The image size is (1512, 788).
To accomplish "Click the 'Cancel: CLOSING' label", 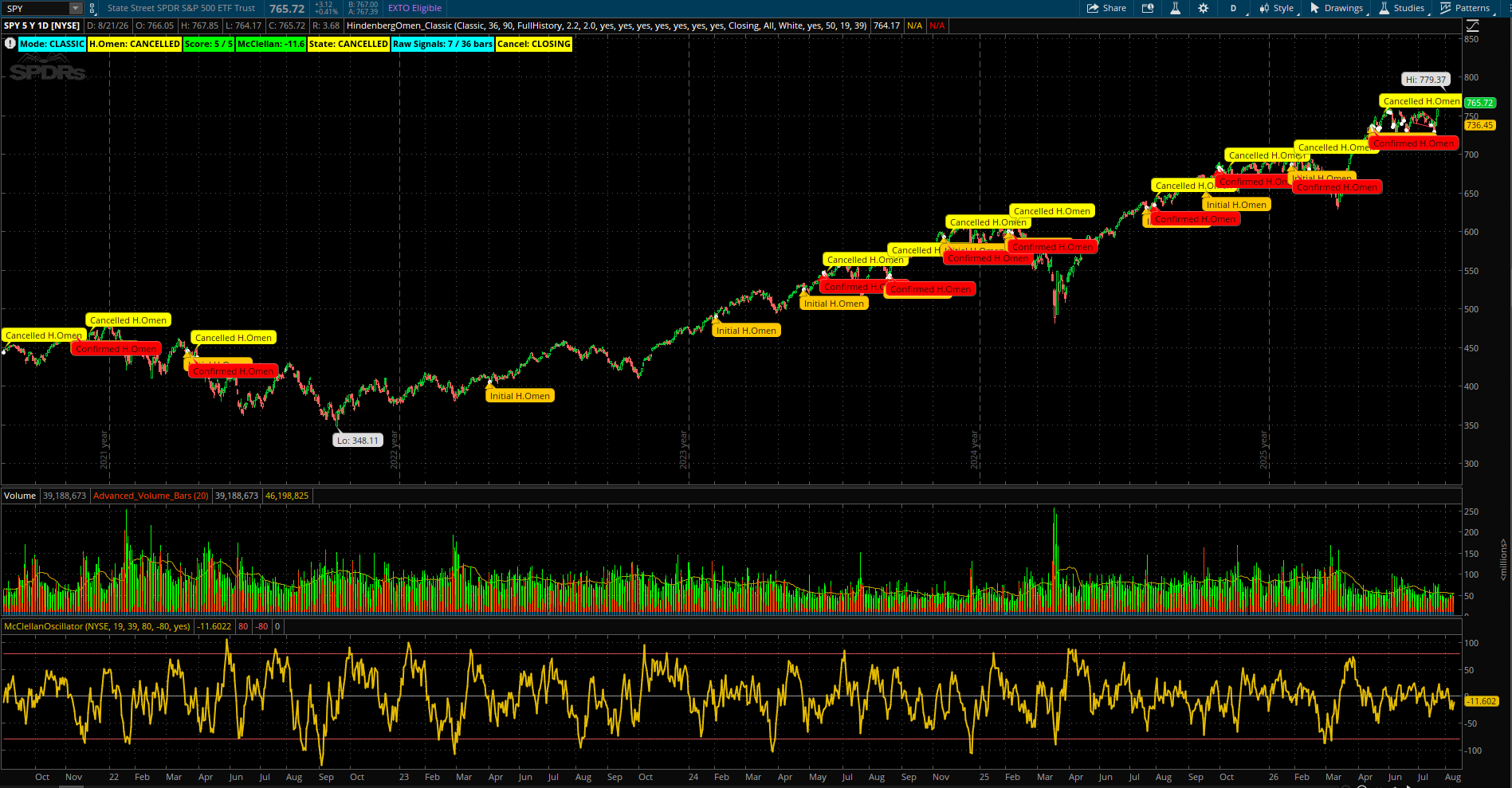I will coord(534,44).
